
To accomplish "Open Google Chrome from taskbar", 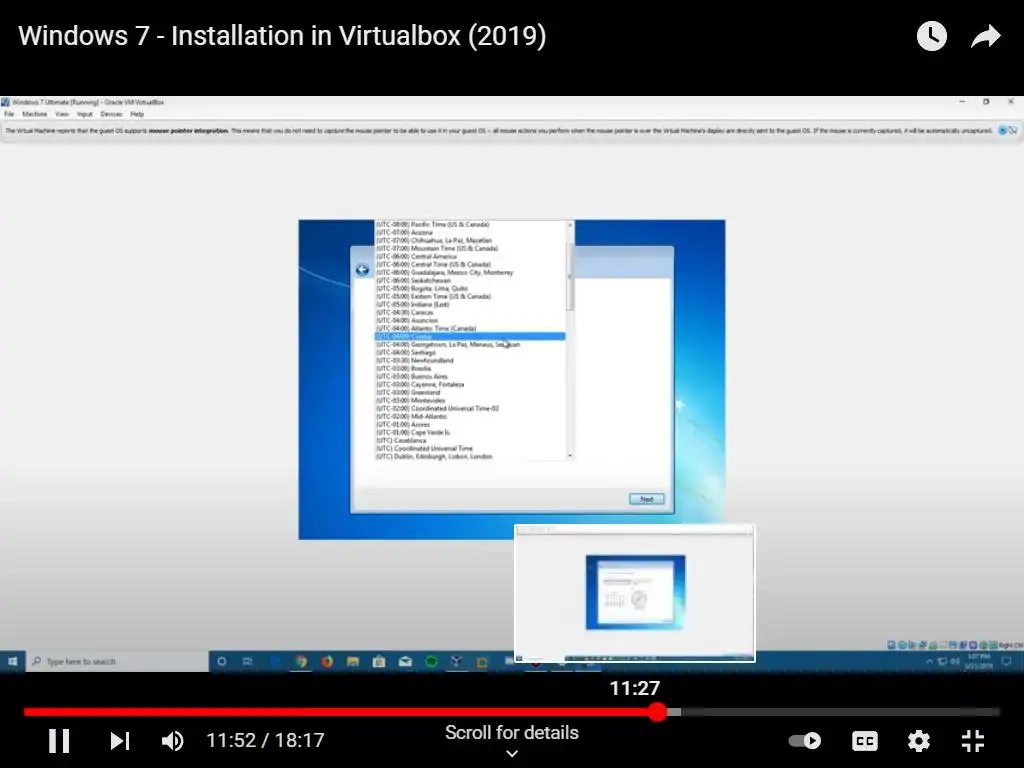I will [300, 662].
